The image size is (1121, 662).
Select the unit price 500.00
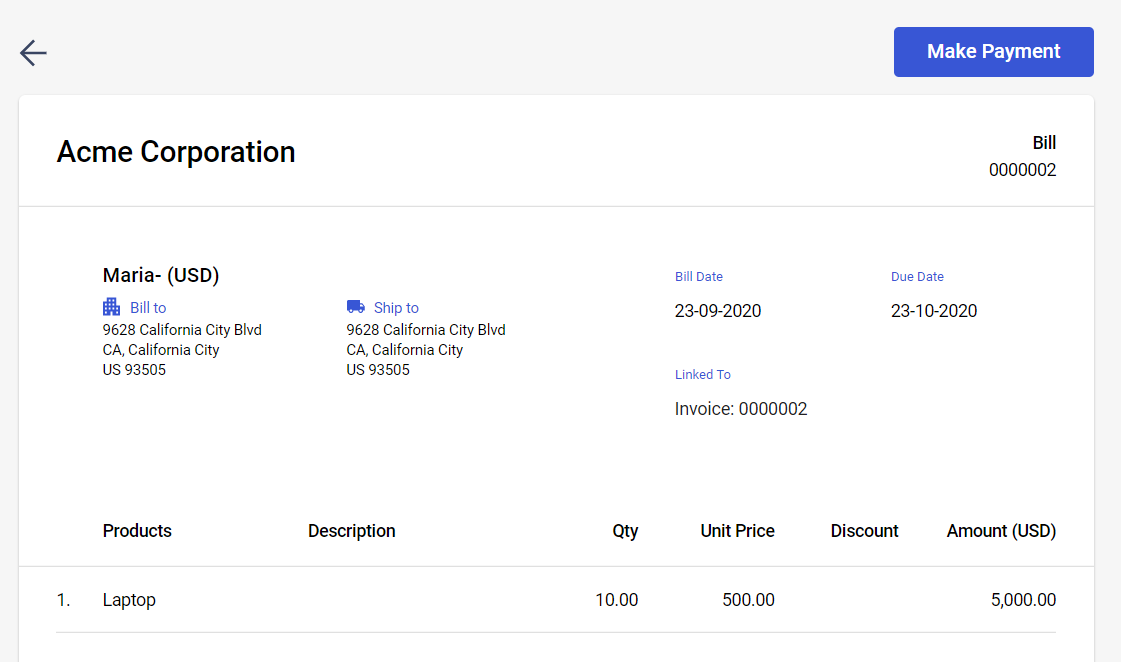pyautogui.click(x=748, y=600)
